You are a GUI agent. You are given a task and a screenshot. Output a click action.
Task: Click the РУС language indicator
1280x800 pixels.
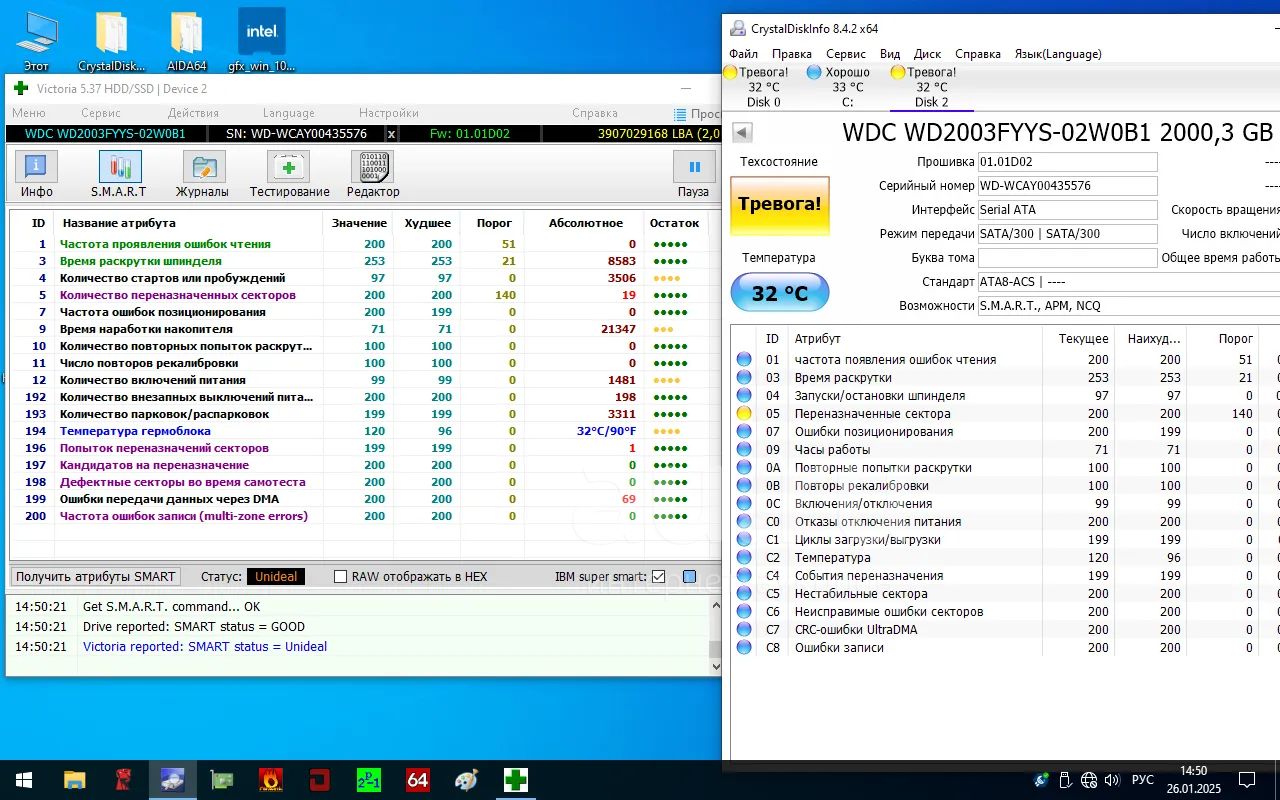(x=1142, y=780)
